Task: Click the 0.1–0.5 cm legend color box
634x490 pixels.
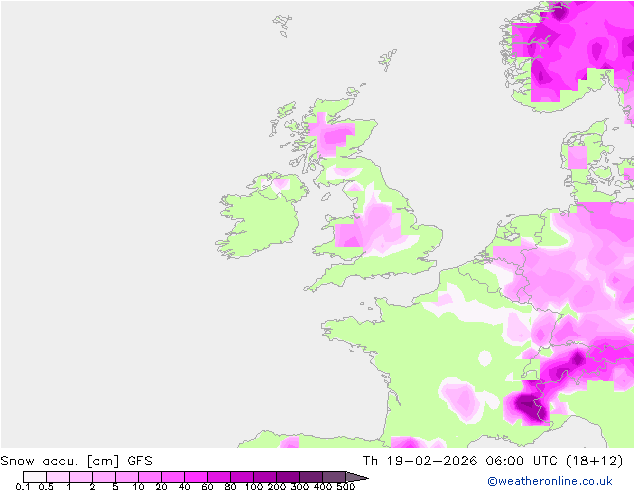Action: coord(35,477)
